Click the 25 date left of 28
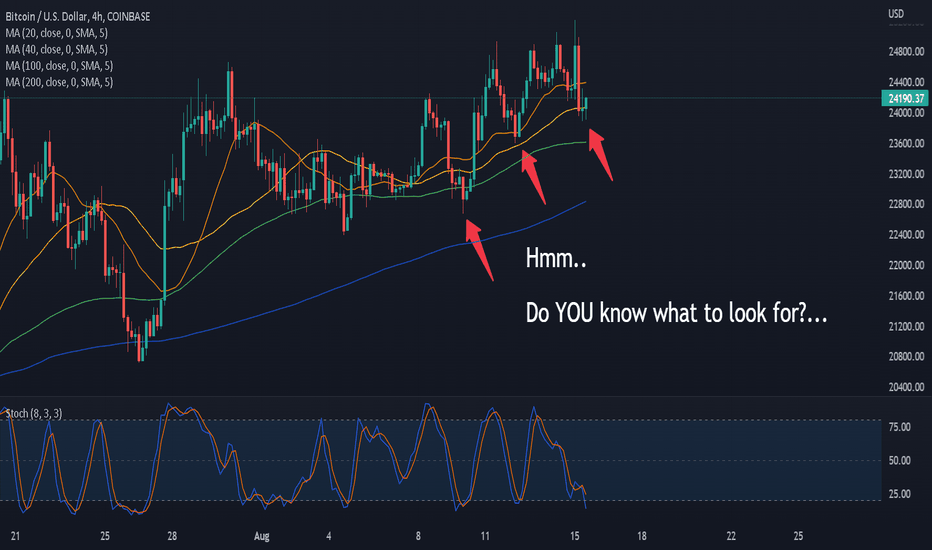Image resolution: width=932 pixels, height=550 pixels. (x=105, y=536)
